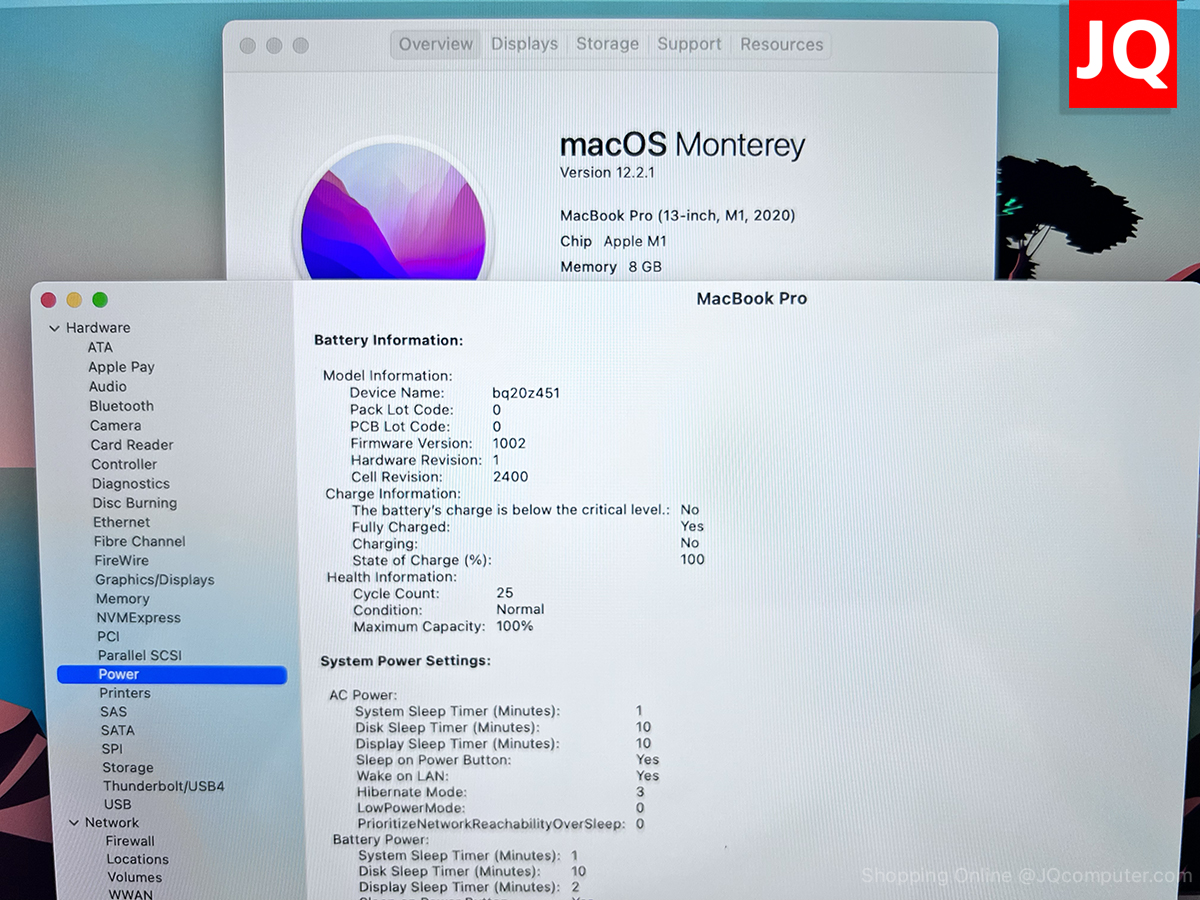Click the 8 GB memory value
Image resolution: width=1200 pixels, height=900 pixels.
click(x=646, y=267)
